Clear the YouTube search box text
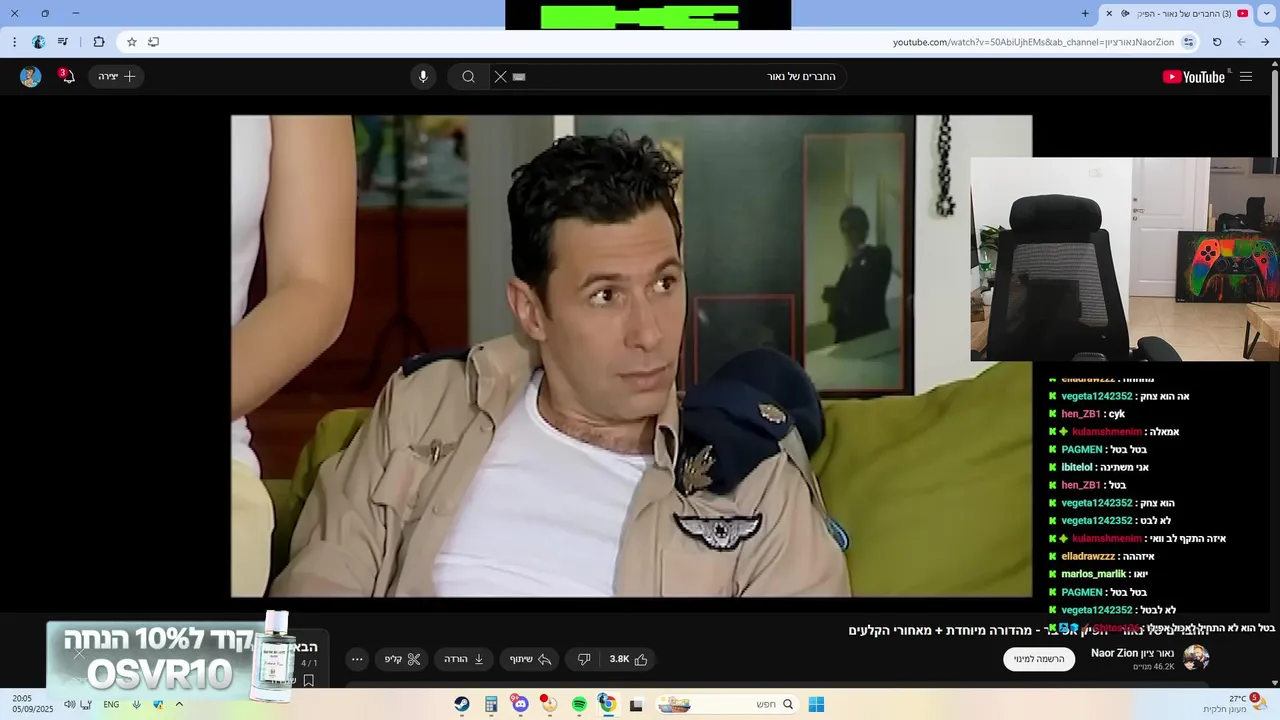 pyautogui.click(x=501, y=77)
